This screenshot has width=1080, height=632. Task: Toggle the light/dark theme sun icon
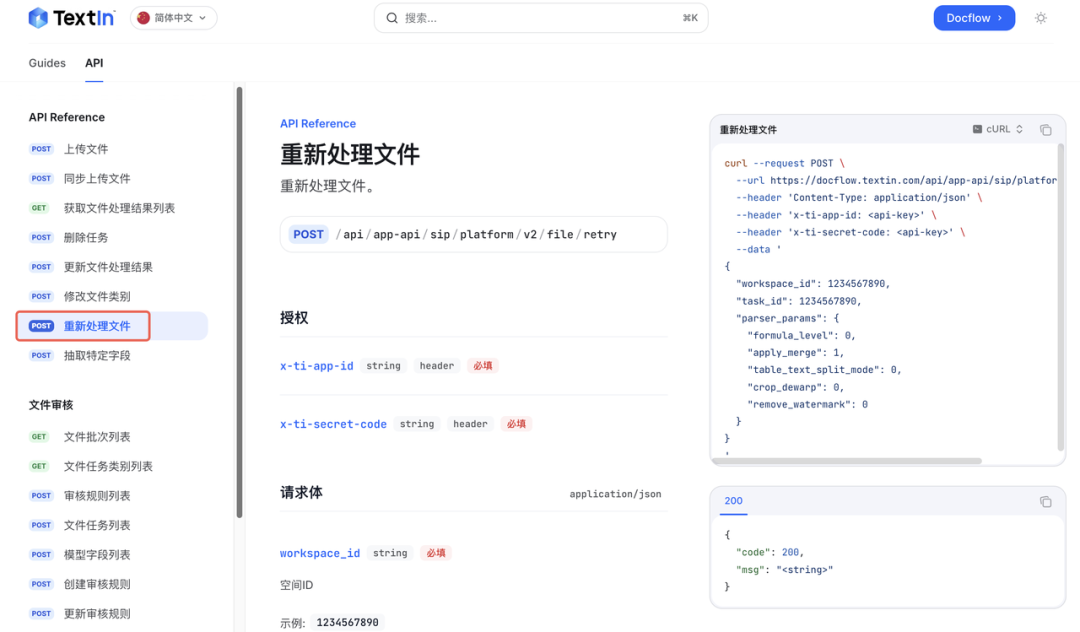tap(1041, 18)
